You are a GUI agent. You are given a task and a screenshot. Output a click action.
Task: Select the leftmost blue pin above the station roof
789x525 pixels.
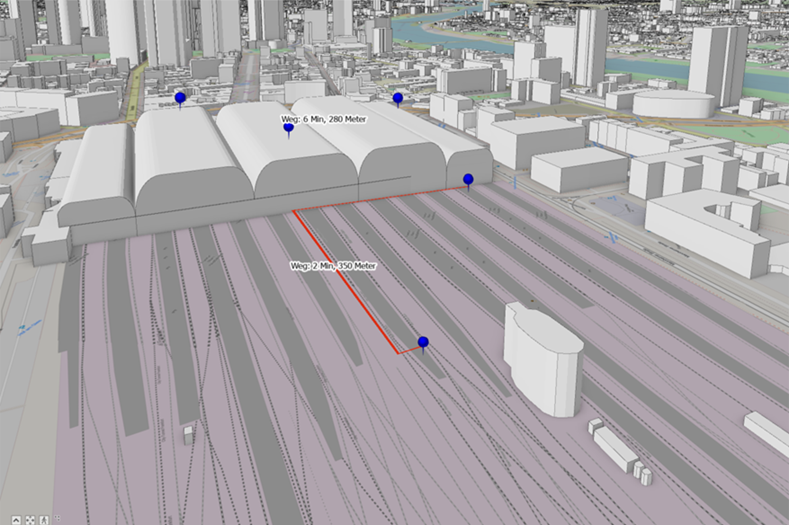tap(180, 98)
